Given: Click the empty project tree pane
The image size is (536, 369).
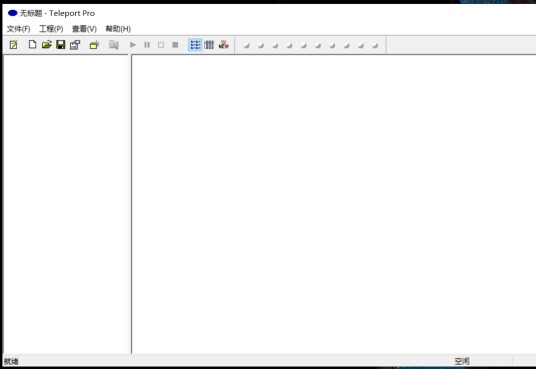Looking at the screenshot, I should point(66,203).
